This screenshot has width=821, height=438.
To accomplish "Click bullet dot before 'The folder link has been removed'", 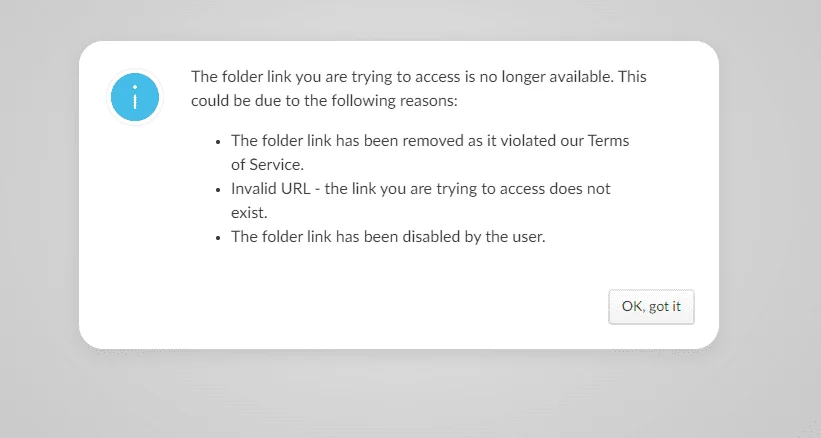I will [218, 142].
